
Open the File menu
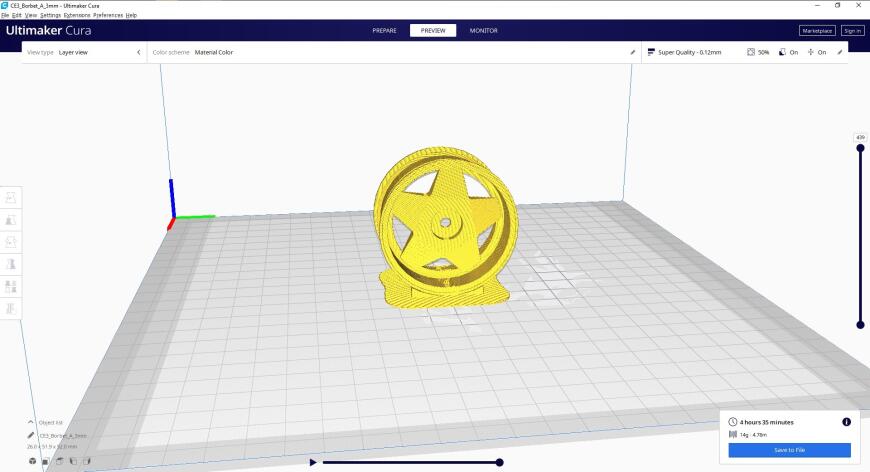6,15
